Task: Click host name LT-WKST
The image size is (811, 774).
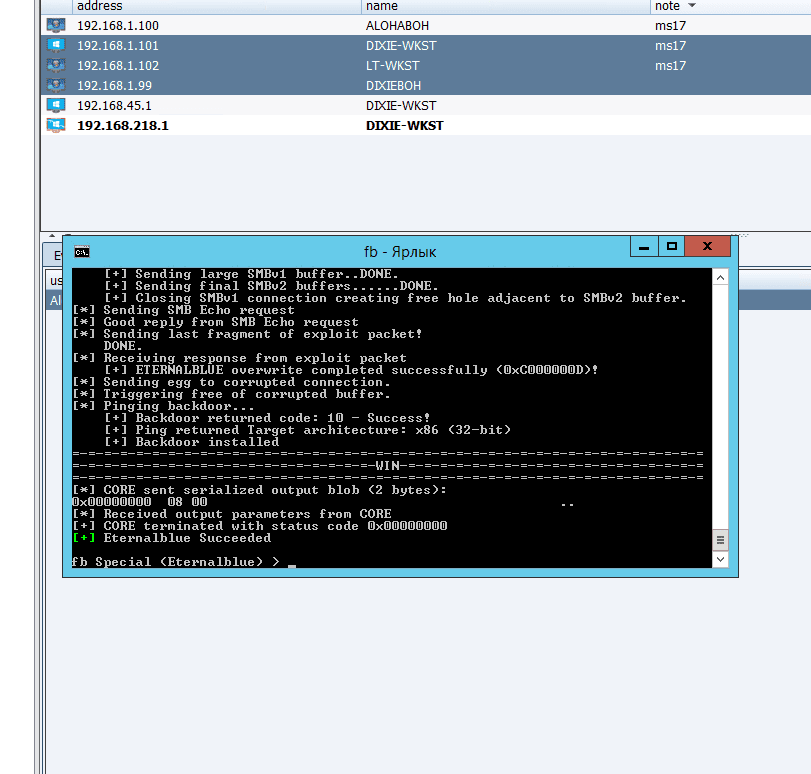Action: (393, 66)
